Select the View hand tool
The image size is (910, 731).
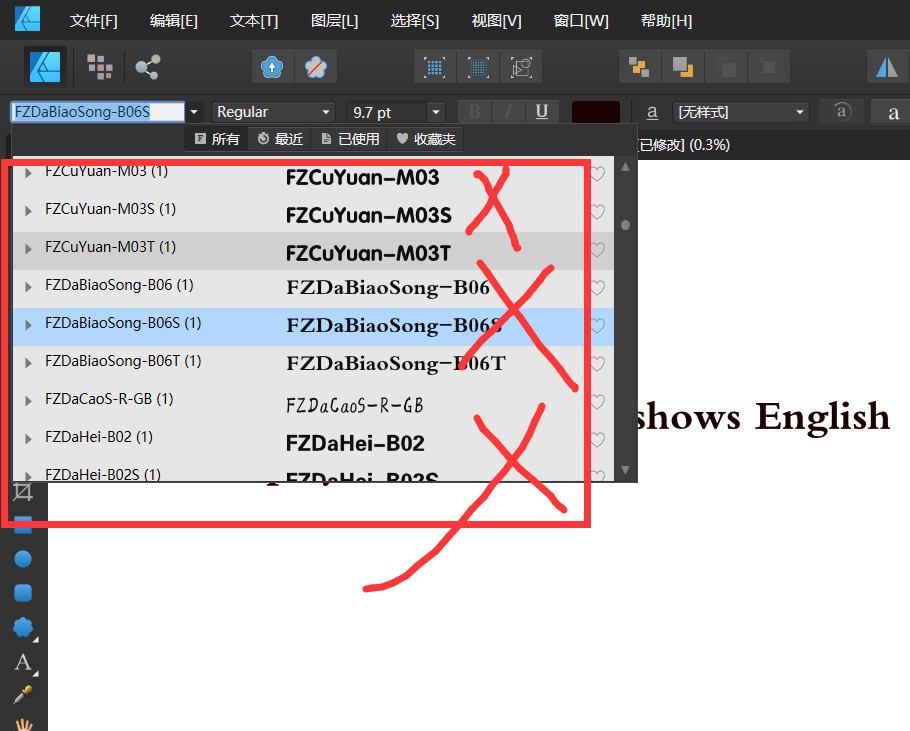23,723
